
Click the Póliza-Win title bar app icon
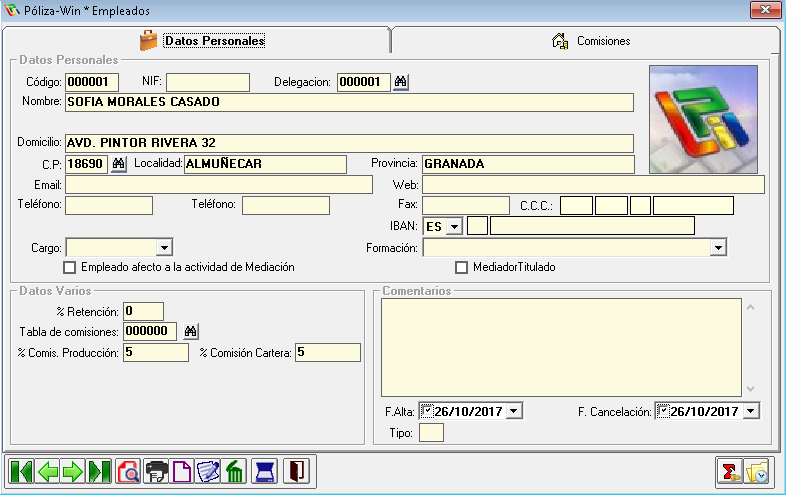pyautogui.click(x=12, y=10)
